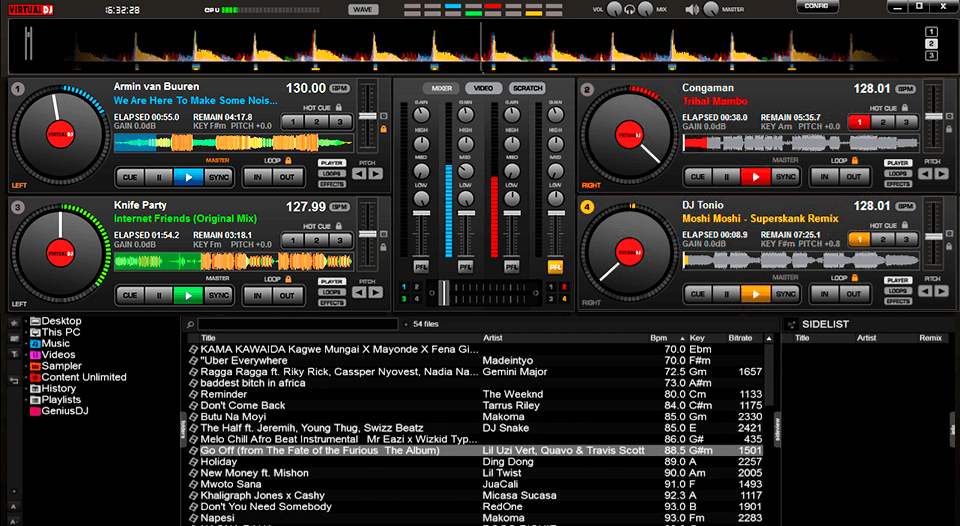Select waveform zoom level 1
Screen dimensions: 960x526
tap(931, 32)
